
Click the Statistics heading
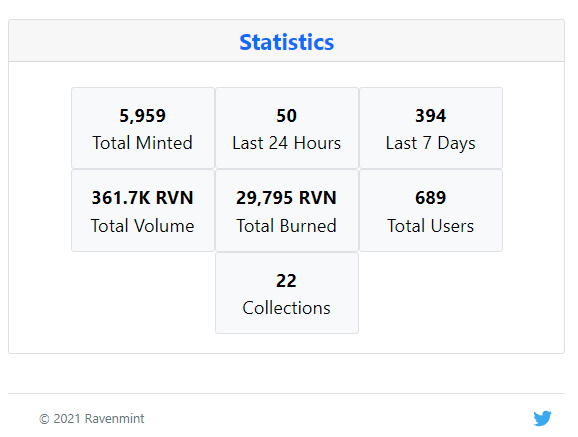tap(286, 42)
